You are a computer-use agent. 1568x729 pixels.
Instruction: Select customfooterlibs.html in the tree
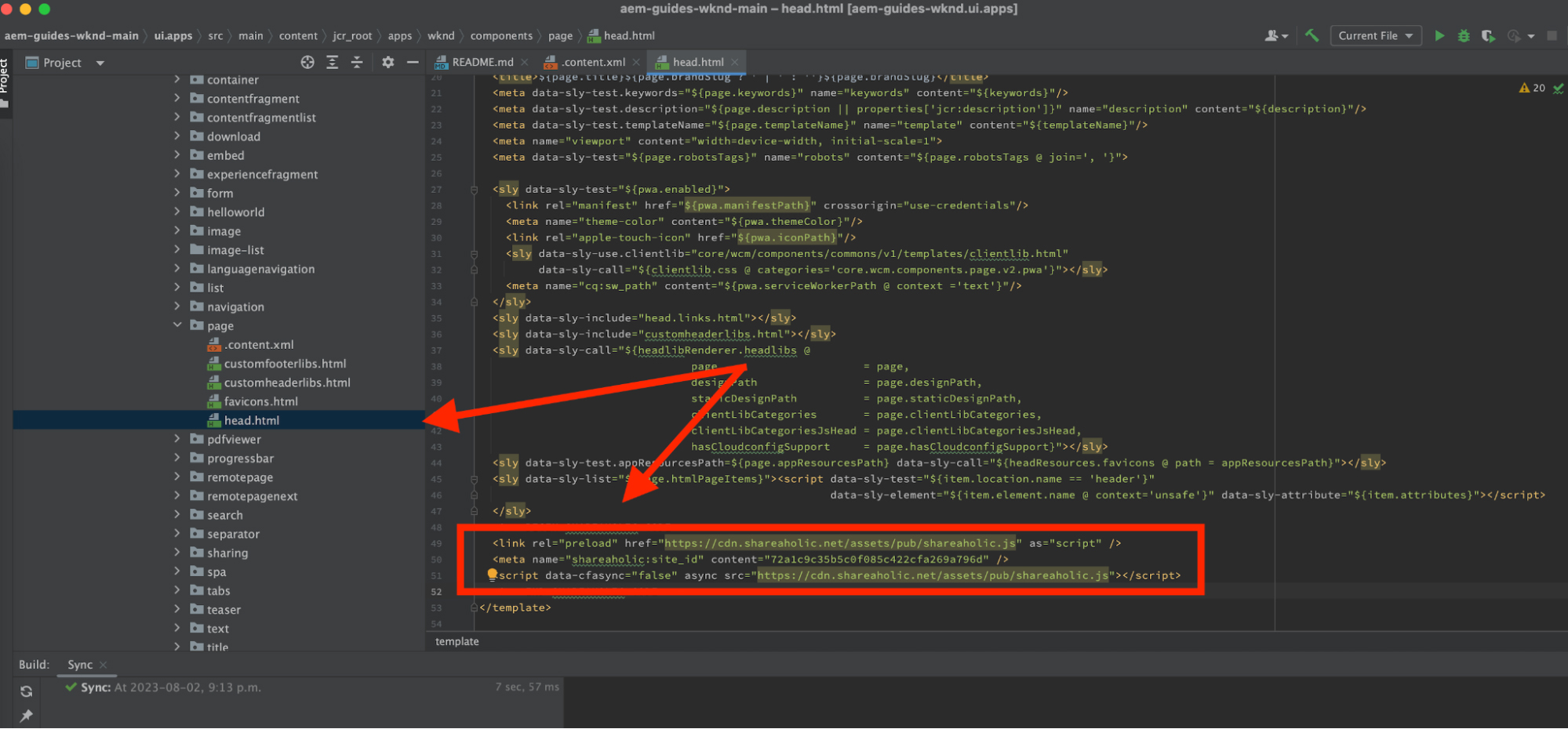pos(285,364)
